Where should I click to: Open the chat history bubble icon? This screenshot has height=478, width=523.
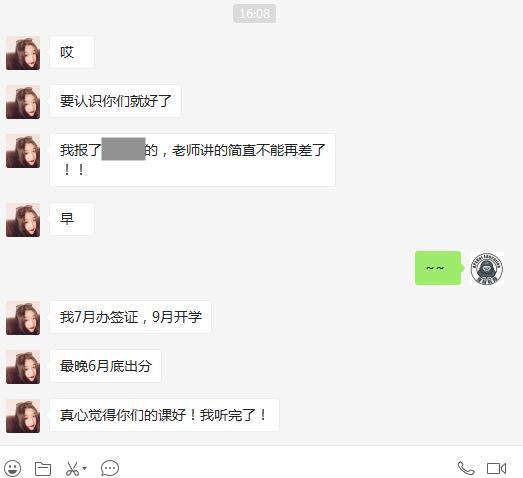[110, 468]
